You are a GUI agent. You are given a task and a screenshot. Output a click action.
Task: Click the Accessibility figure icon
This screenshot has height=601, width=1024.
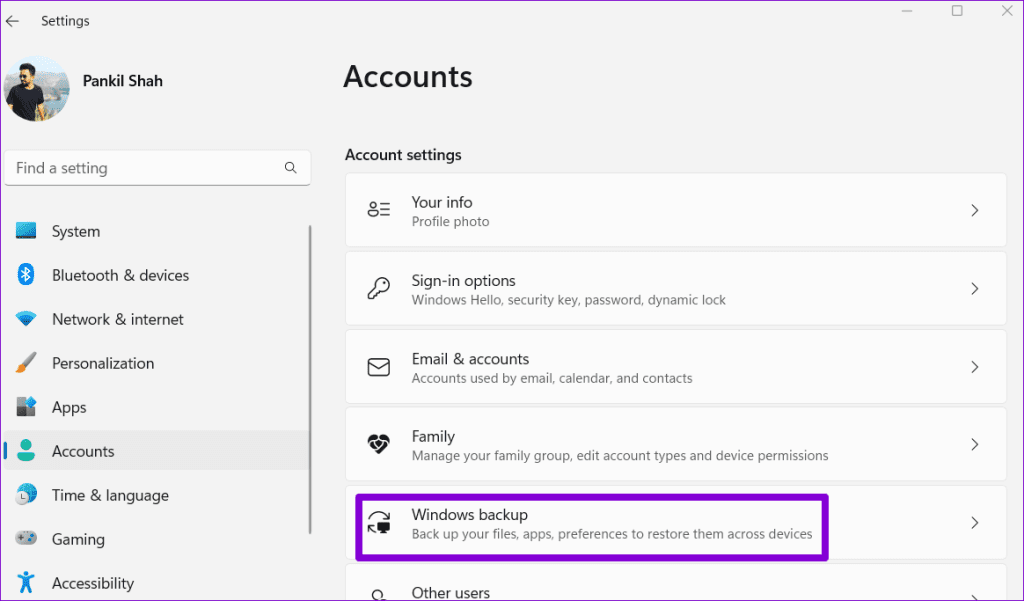tap(26, 582)
